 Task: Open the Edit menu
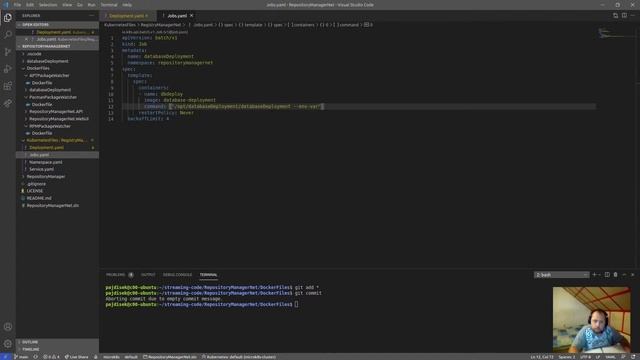point(30,5)
